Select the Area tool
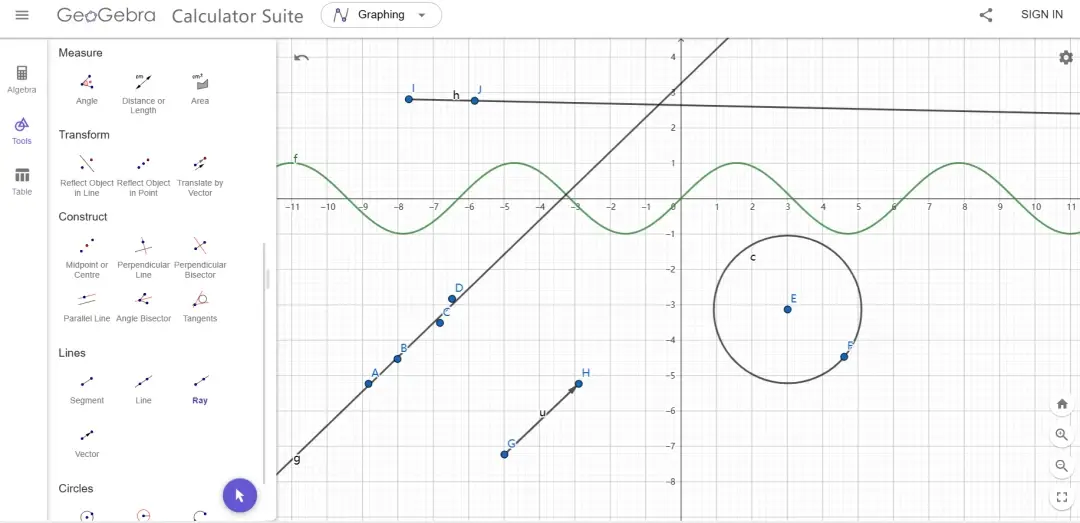Viewport: 1080px width, 523px height. coord(200,90)
